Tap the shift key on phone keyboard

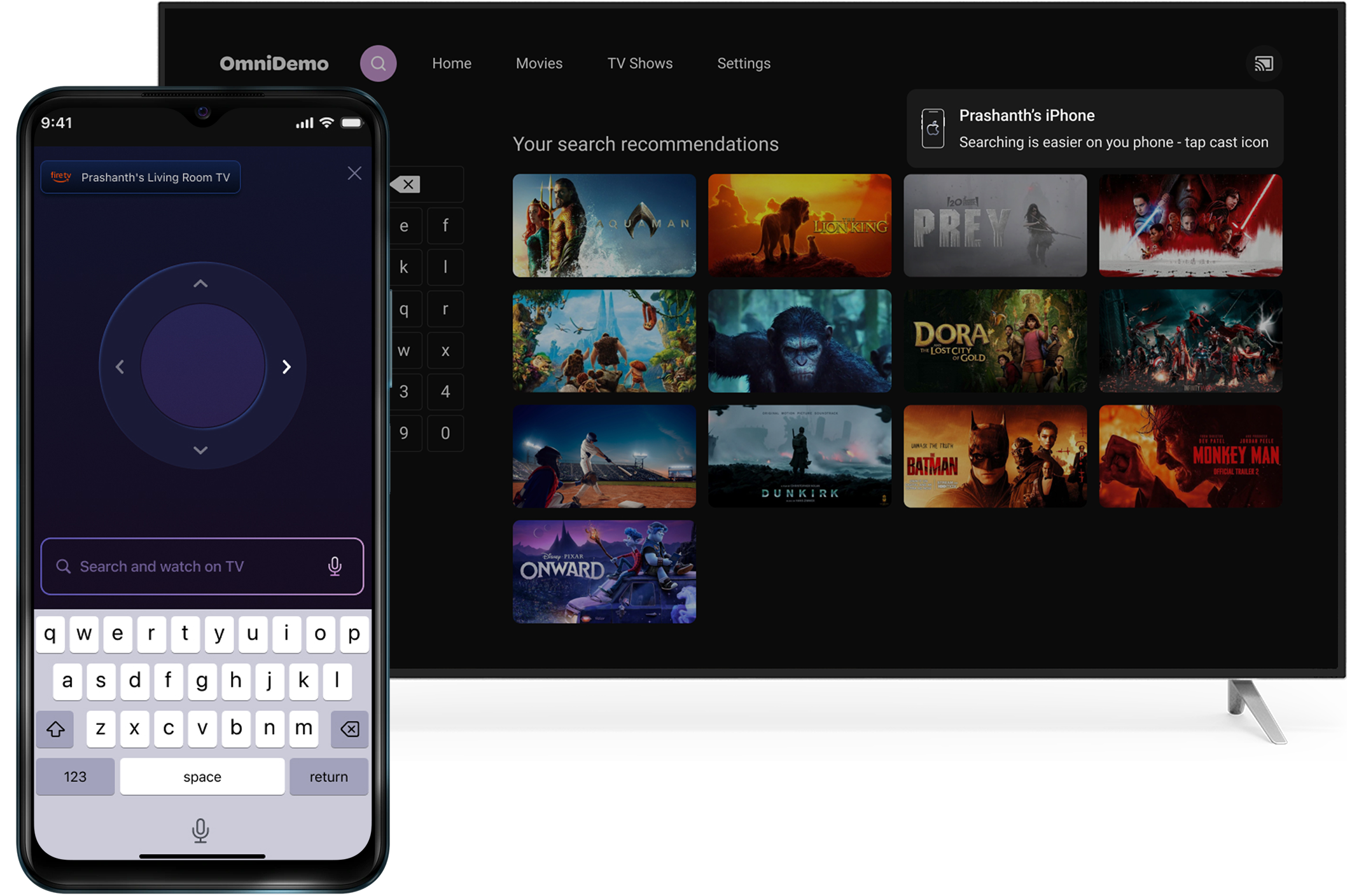(x=55, y=729)
